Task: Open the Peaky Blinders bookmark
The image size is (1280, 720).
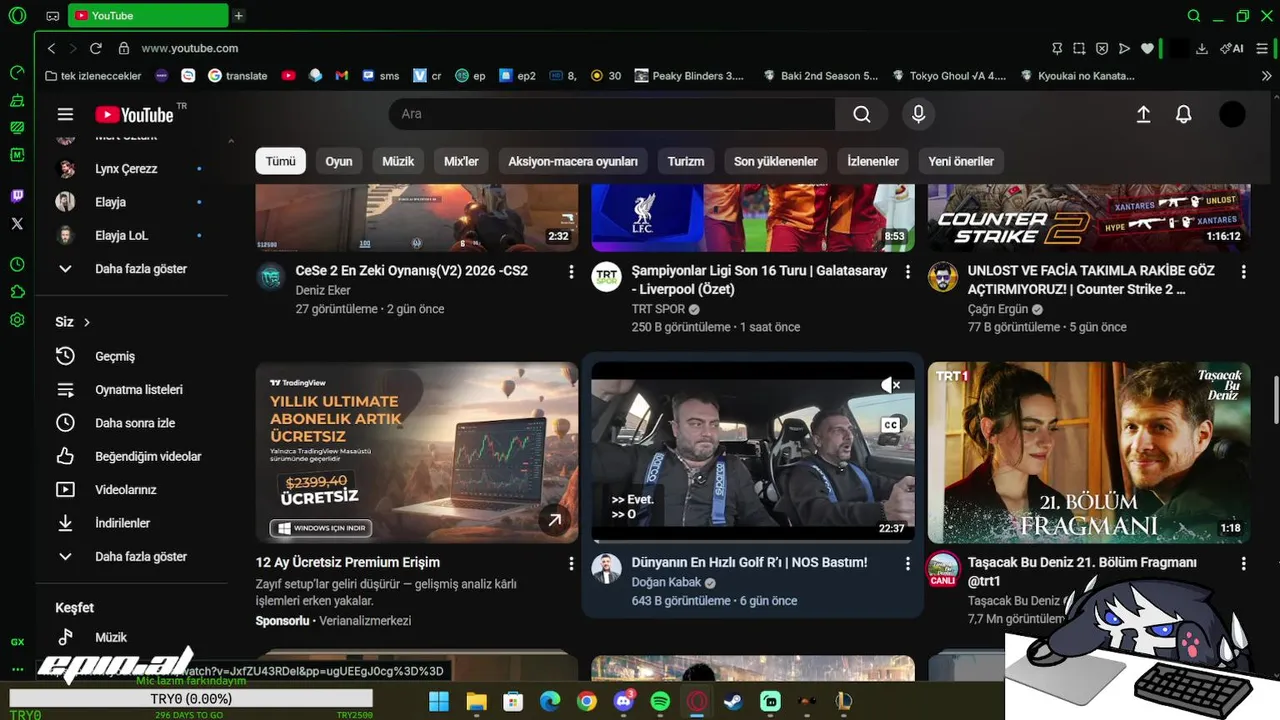Action: coord(688,75)
